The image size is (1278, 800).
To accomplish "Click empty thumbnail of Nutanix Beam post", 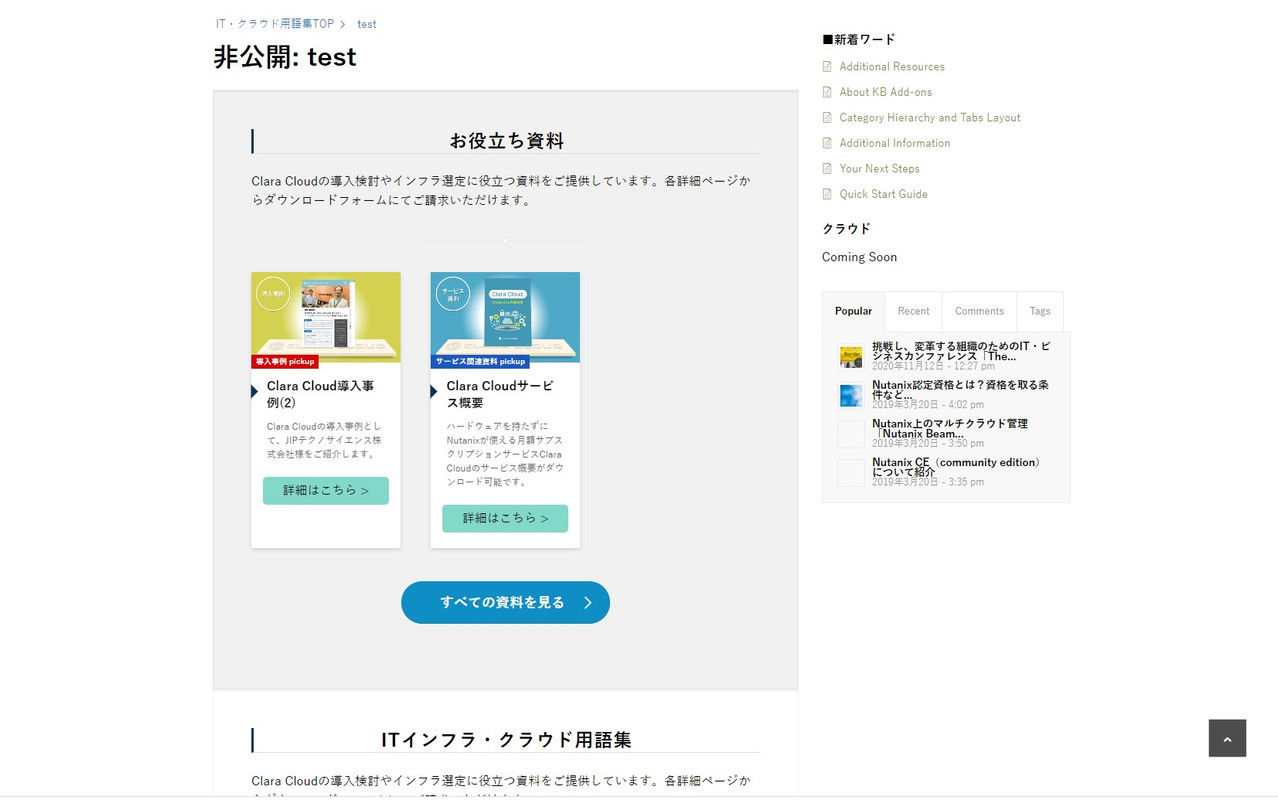I will point(851,434).
